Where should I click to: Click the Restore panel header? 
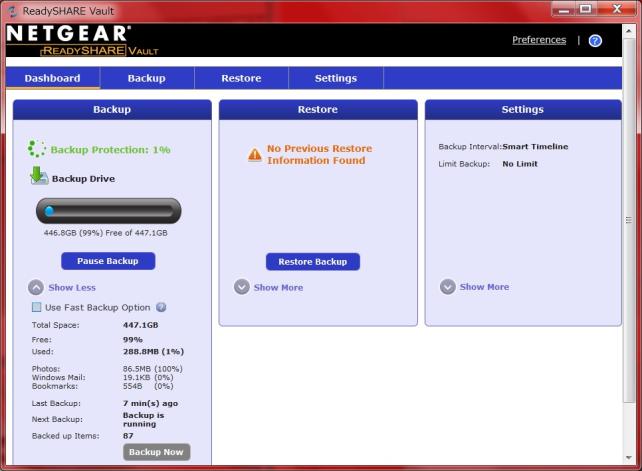coord(318,109)
